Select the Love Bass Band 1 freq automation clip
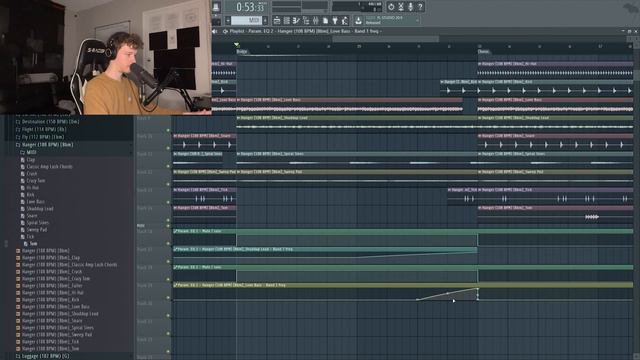The image size is (640, 360). (x=403, y=292)
